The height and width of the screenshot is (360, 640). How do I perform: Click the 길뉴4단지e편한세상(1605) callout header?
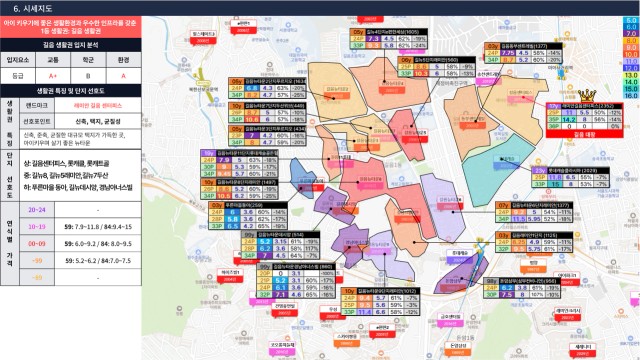pos(396,32)
